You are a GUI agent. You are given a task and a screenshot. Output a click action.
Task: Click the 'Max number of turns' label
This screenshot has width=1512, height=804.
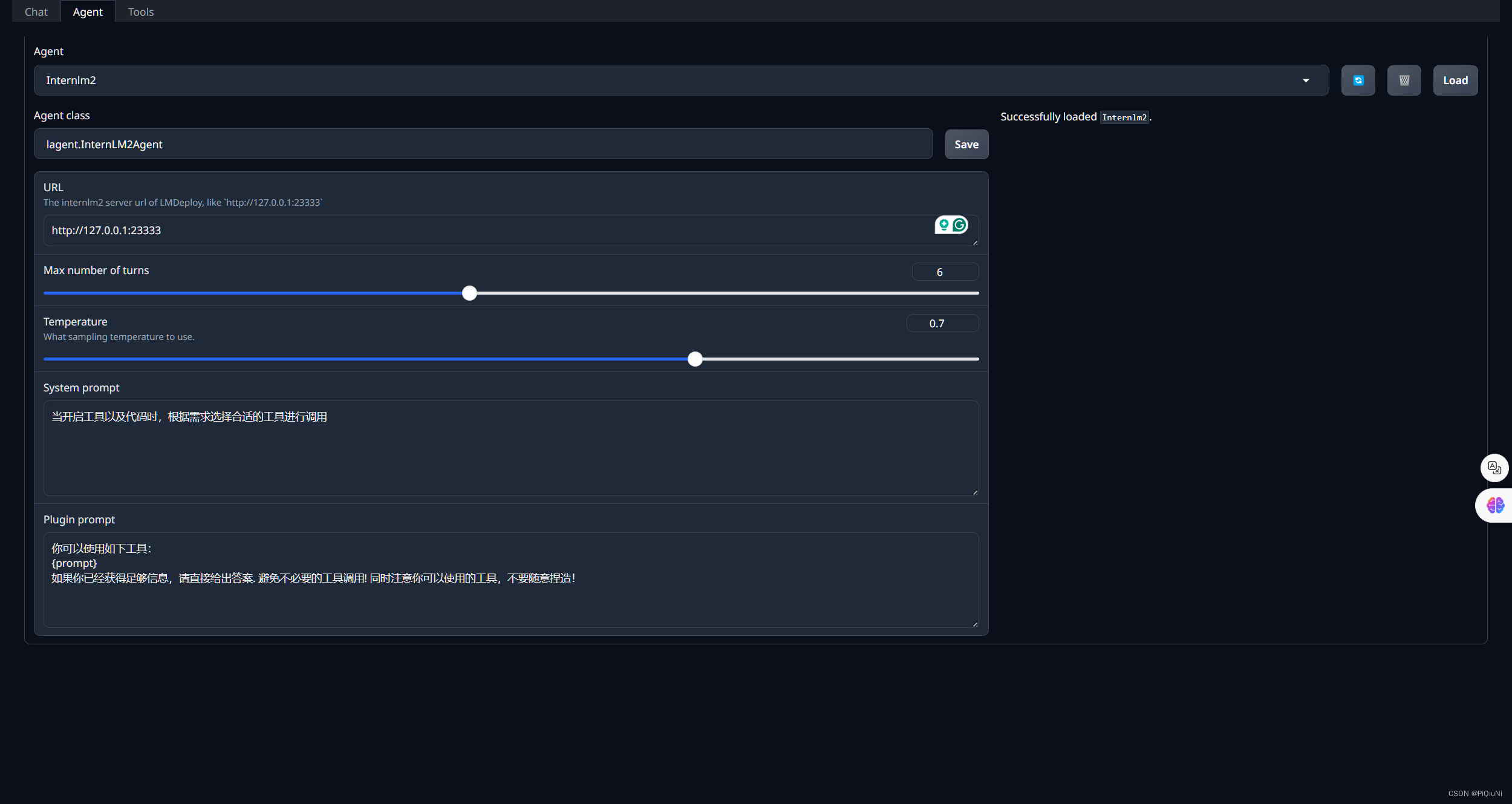point(96,270)
